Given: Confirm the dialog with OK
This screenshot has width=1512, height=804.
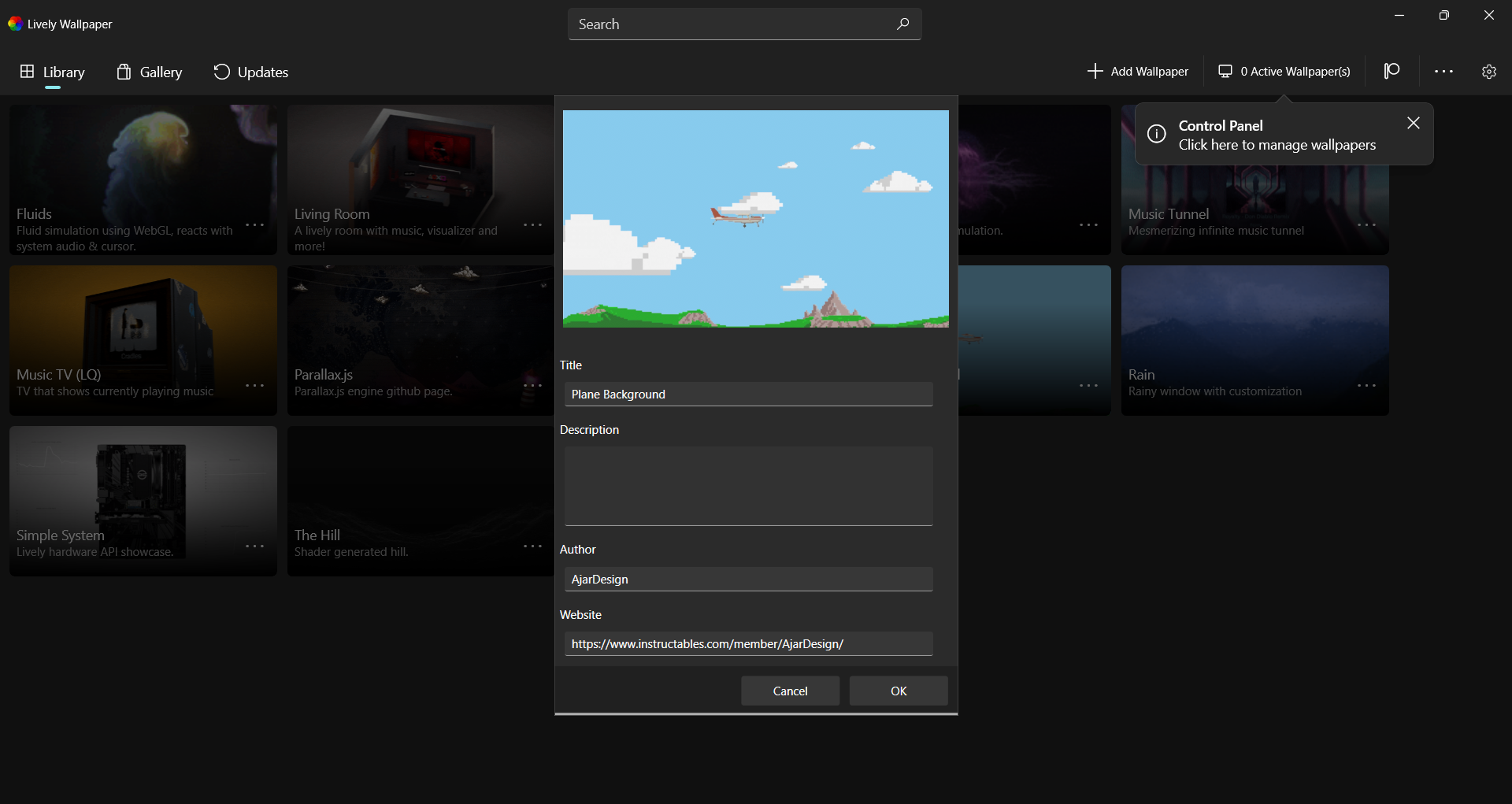Looking at the screenshot, I should tap(899, 691).
